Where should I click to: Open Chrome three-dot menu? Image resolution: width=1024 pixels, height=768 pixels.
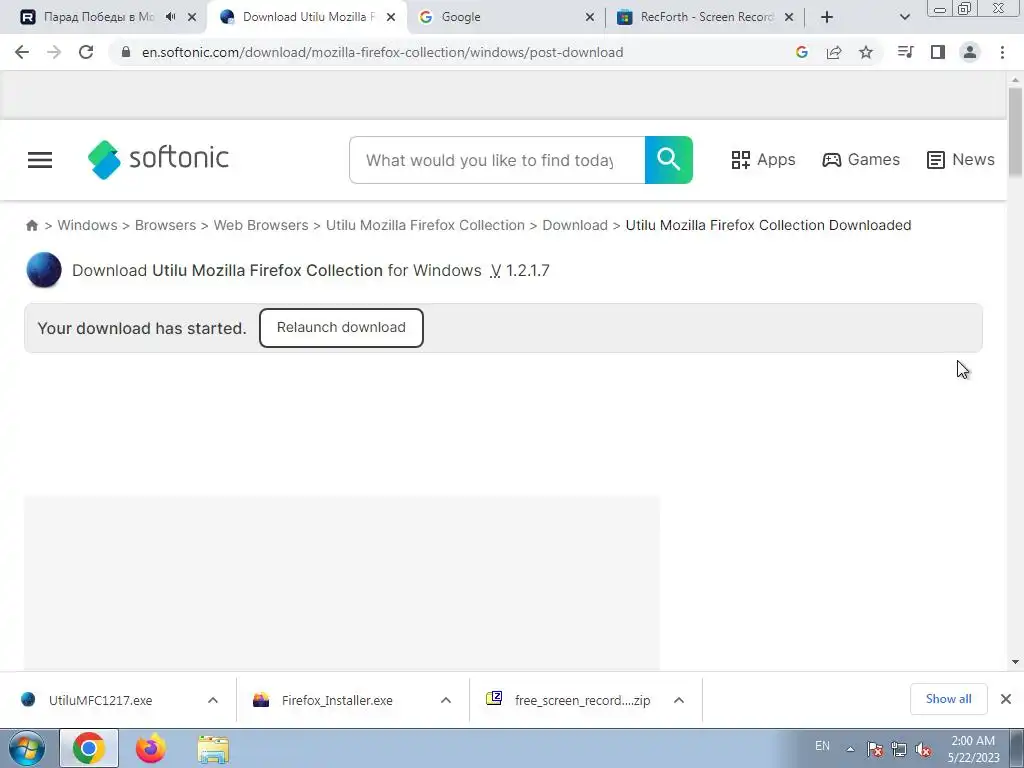(x=1002, y=52)
